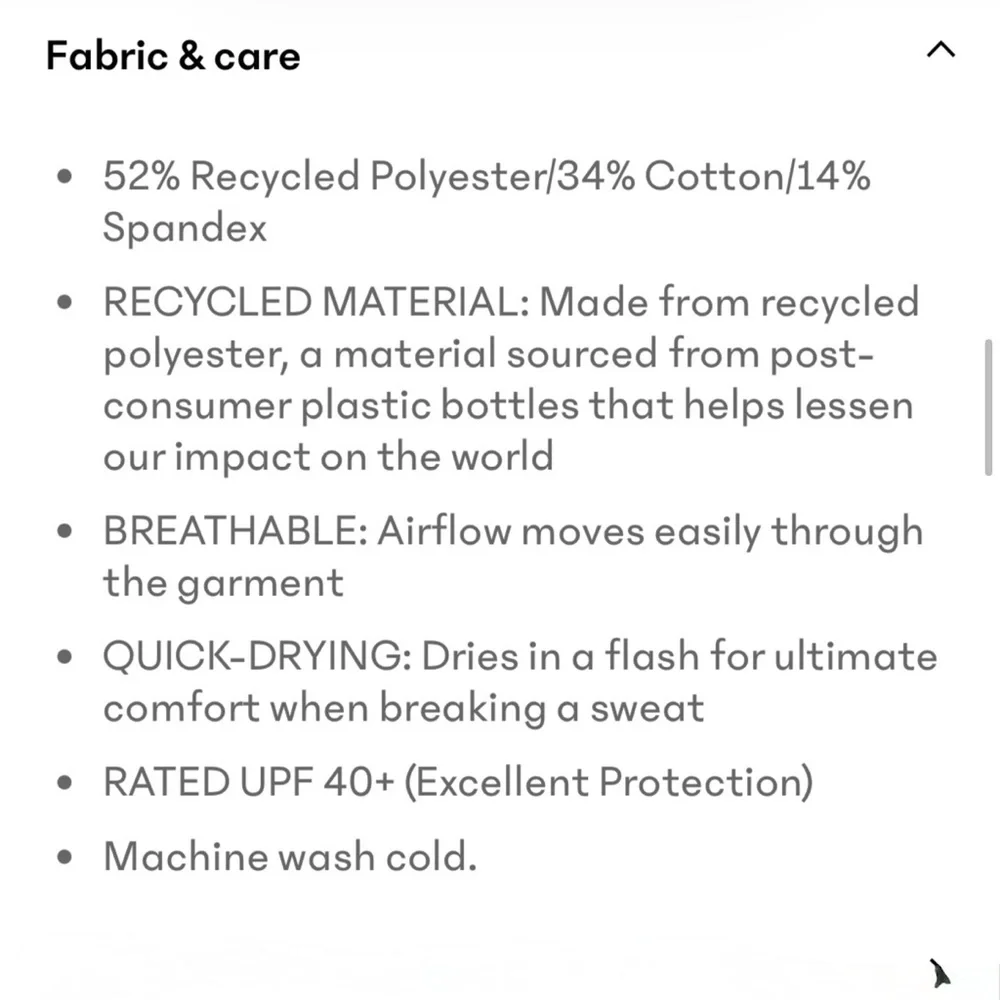Click the bullet dot beside RECYCLED MATERIAL

click(66, 303)
